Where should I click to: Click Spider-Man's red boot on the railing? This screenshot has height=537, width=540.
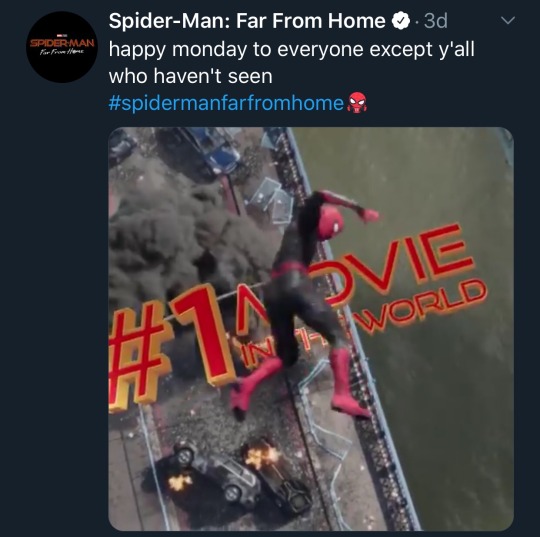pyautogui.click(x=346, y=384)
